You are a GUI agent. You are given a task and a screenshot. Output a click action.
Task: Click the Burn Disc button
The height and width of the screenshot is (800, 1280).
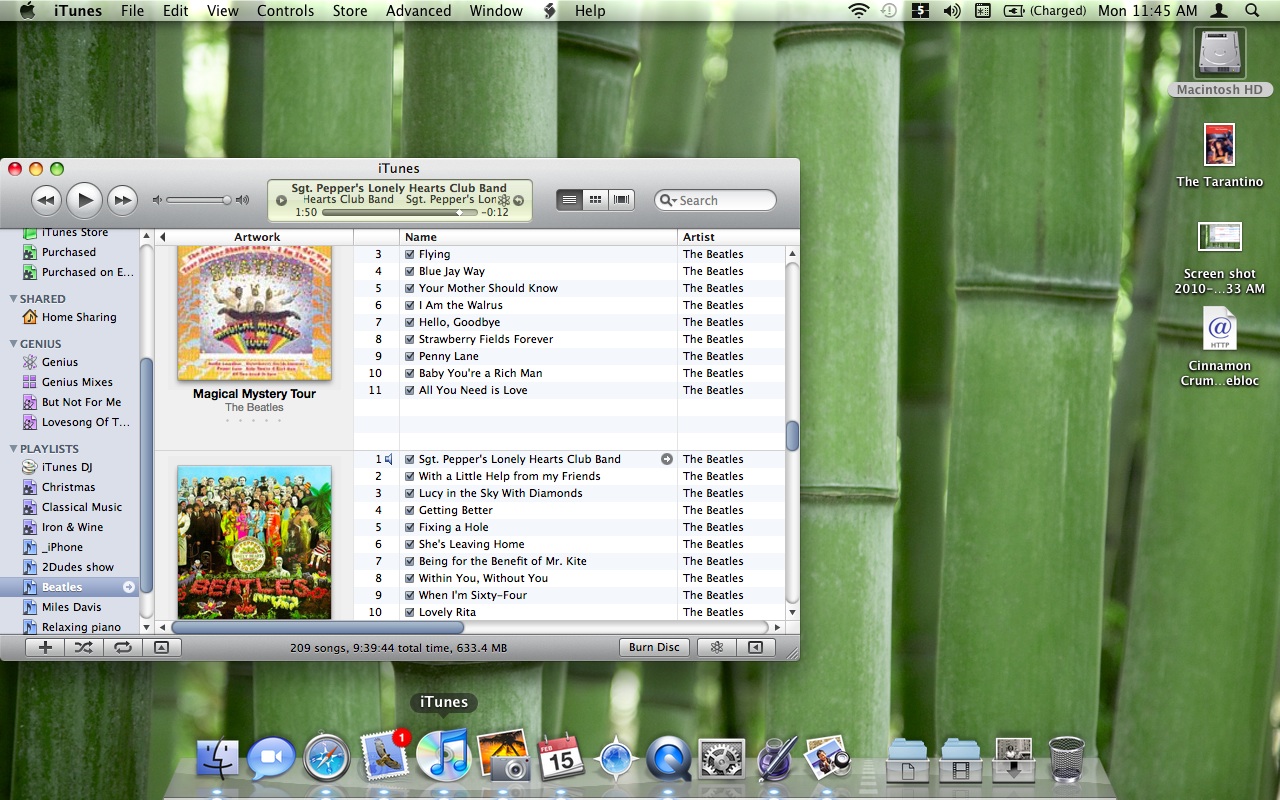(654, 647)
